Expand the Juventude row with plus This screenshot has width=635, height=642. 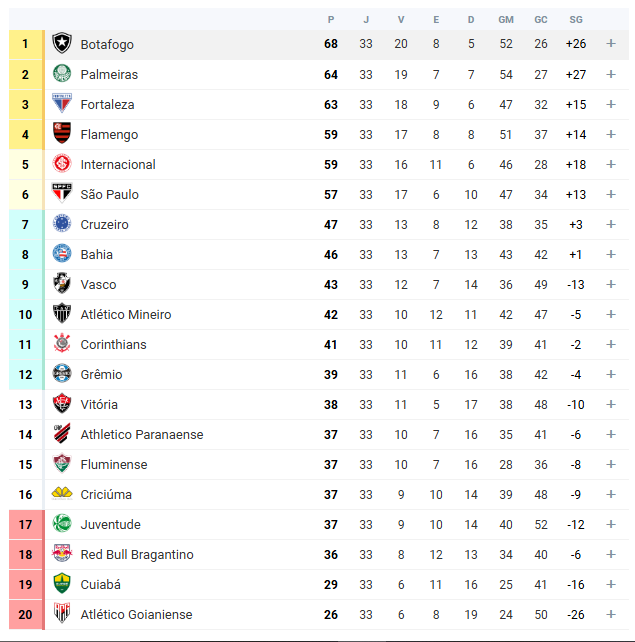coord(611,524)
